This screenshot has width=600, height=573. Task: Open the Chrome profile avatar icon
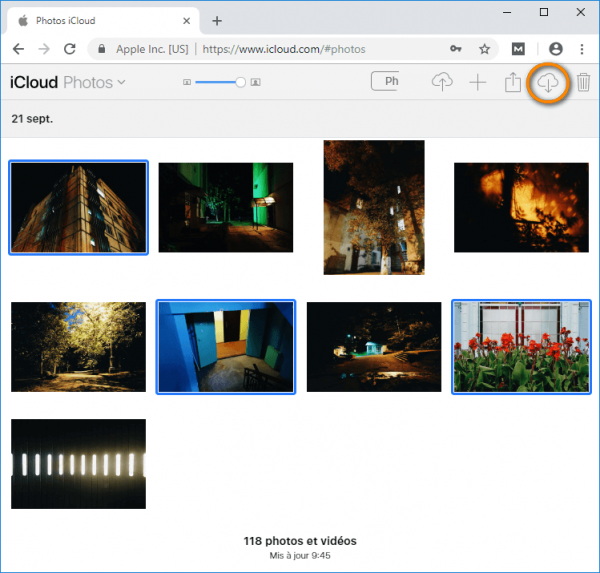tap(556, 49)
